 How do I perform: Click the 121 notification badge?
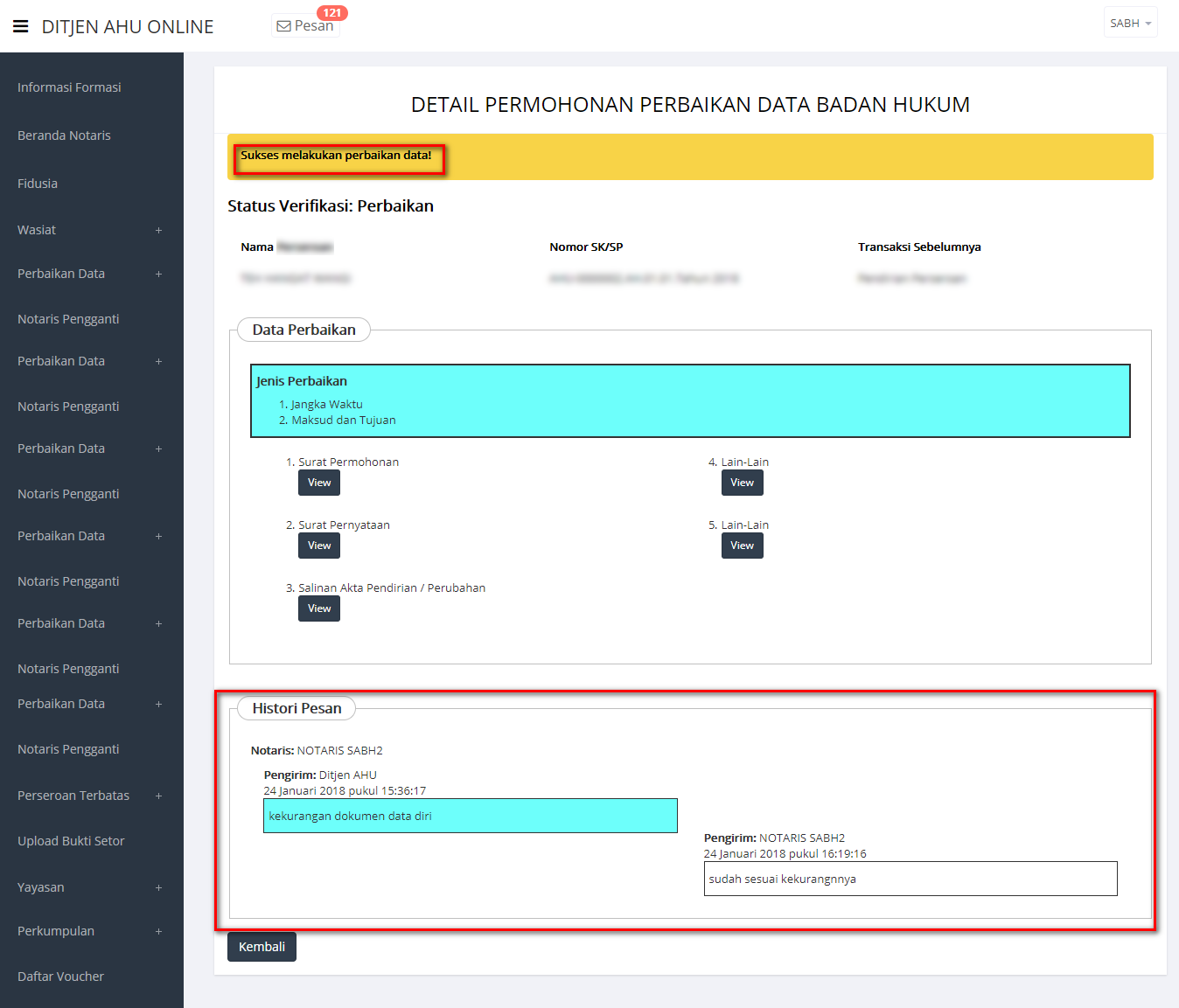click(x=331, y=13)
